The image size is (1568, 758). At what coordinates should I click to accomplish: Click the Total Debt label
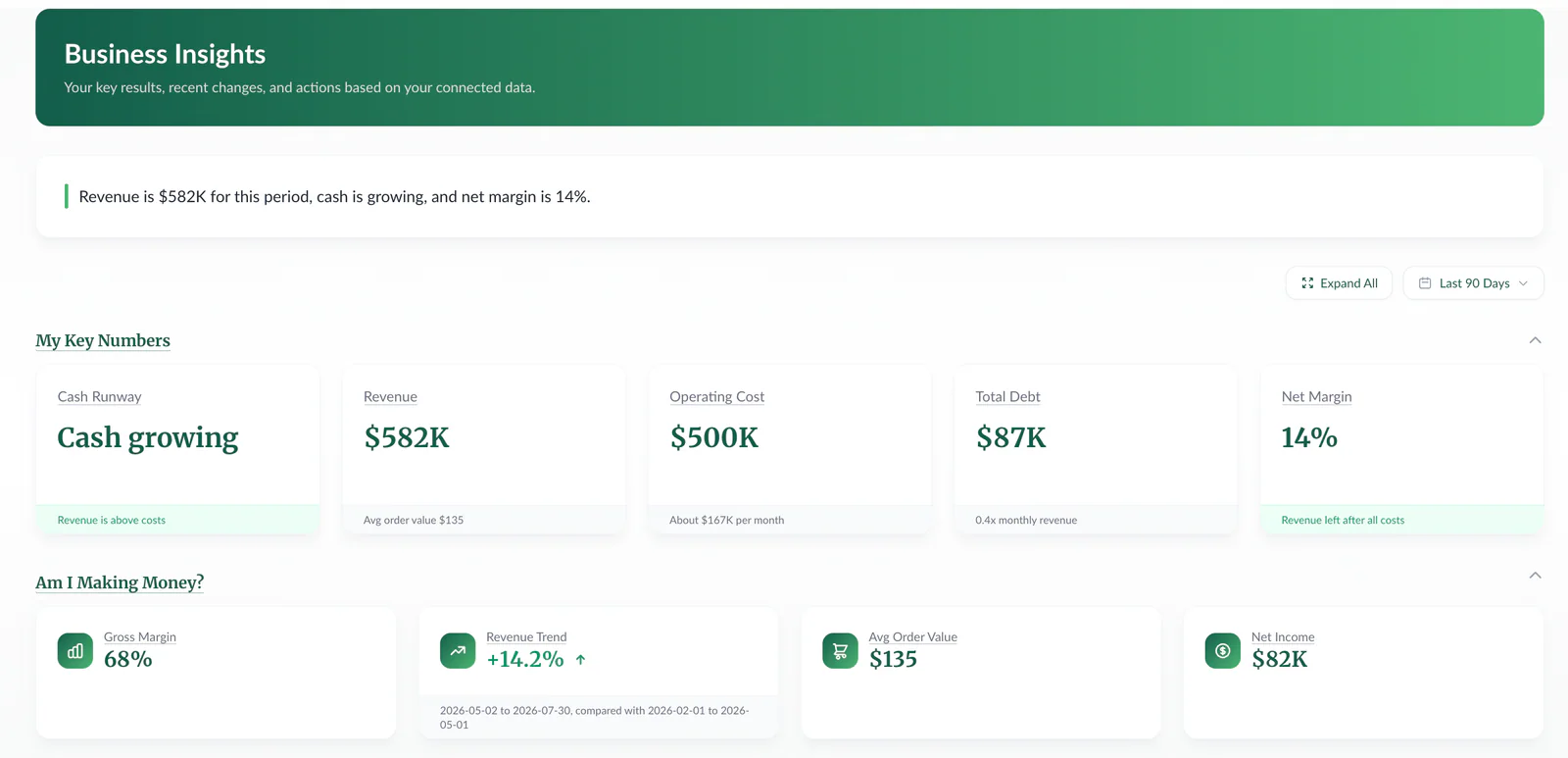(x=1007, y=396)
